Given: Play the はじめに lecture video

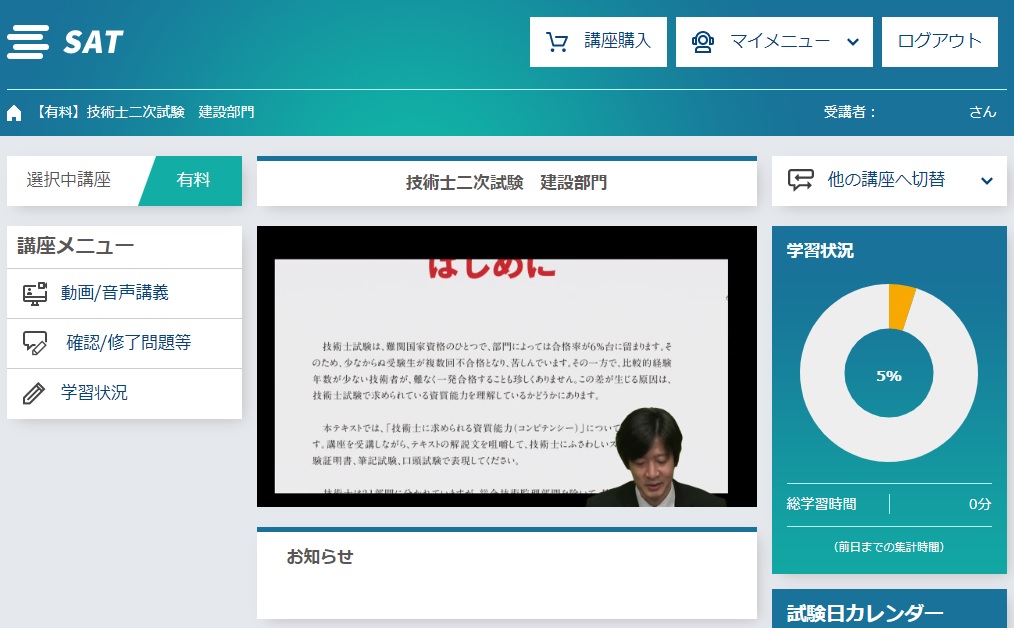Looking at the screenshot, I should click(507, 366).
